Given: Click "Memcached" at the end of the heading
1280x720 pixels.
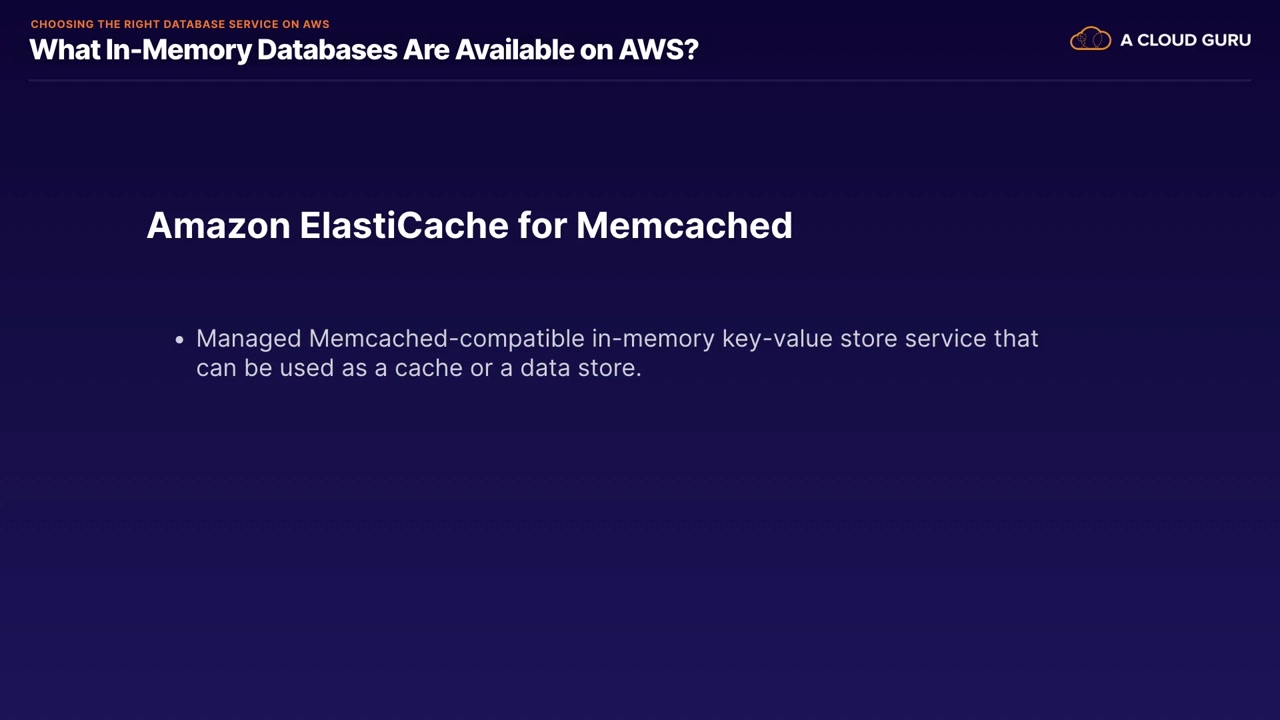Looking at the screenshot, I should (x=684, y=225).
